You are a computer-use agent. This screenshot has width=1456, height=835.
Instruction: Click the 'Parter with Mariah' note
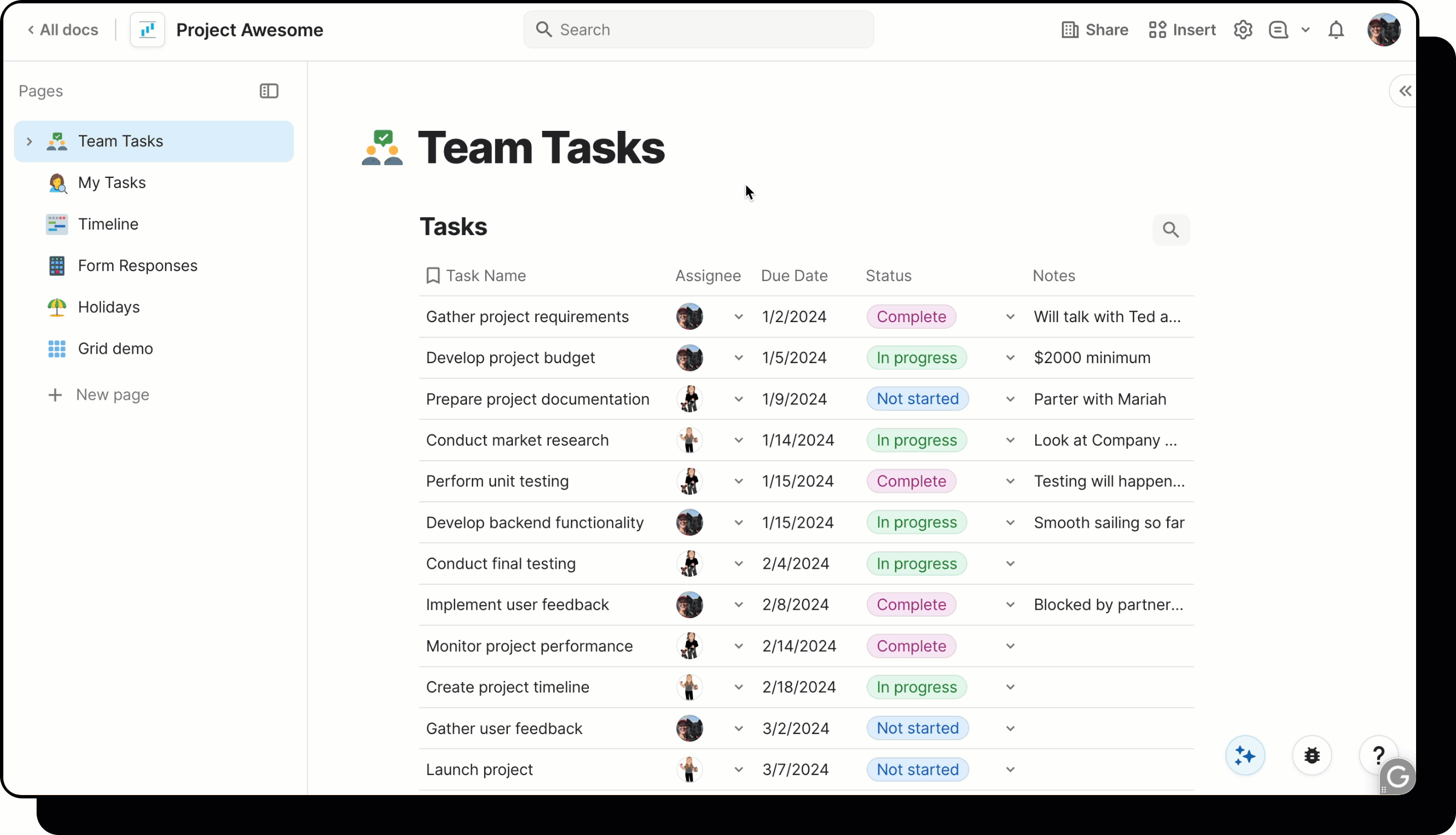tap(1099, 399)
